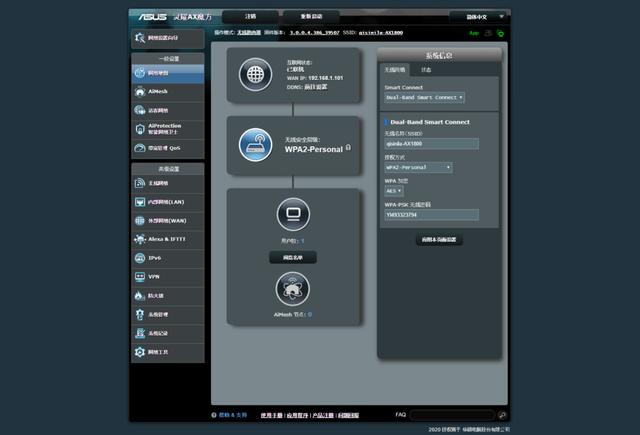This screenshot has width=640, height=435.
Task: Open the product registration footer link
Action: click(x=323, y=415)
